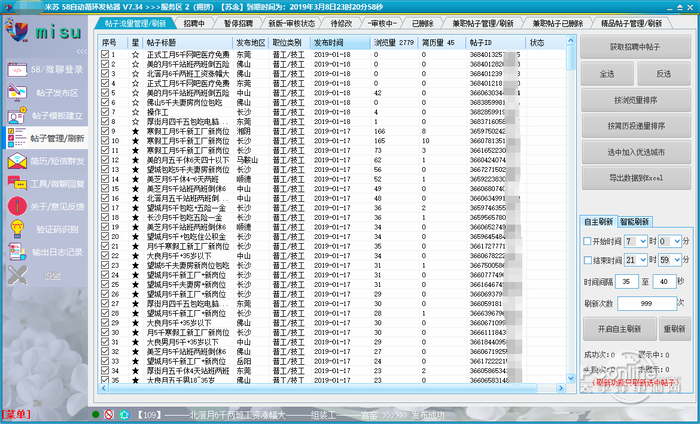Open the 帖子发布区 sidebar icon
Image resolution: width=700 pixels, height=424 pixels.
17,92
